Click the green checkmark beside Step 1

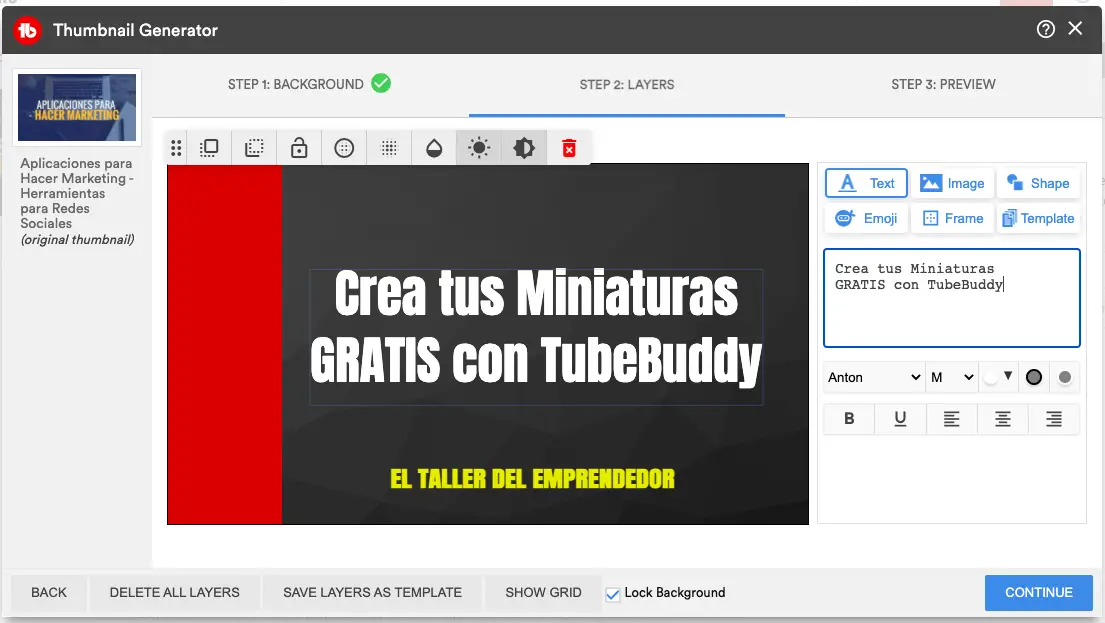[381, 83]
